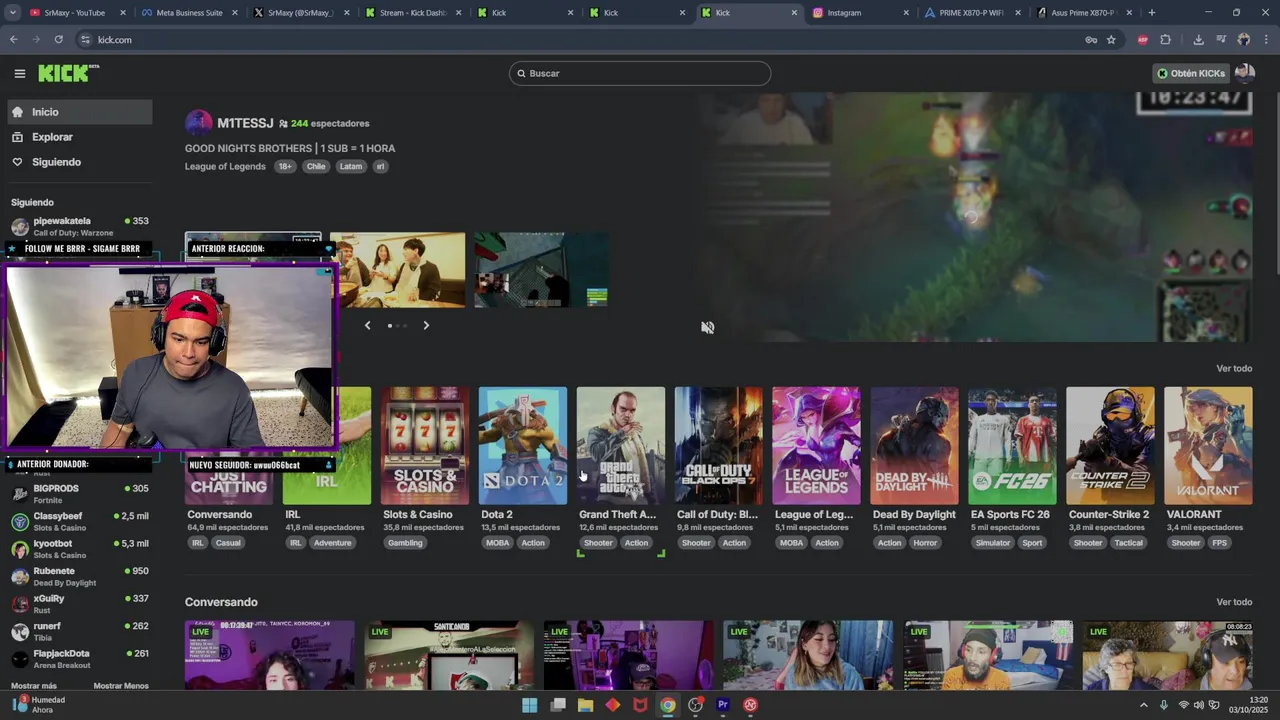Switch to PRIME X870-P WIFI tab
The image size is (1280, 720).
tap(972, 13)
